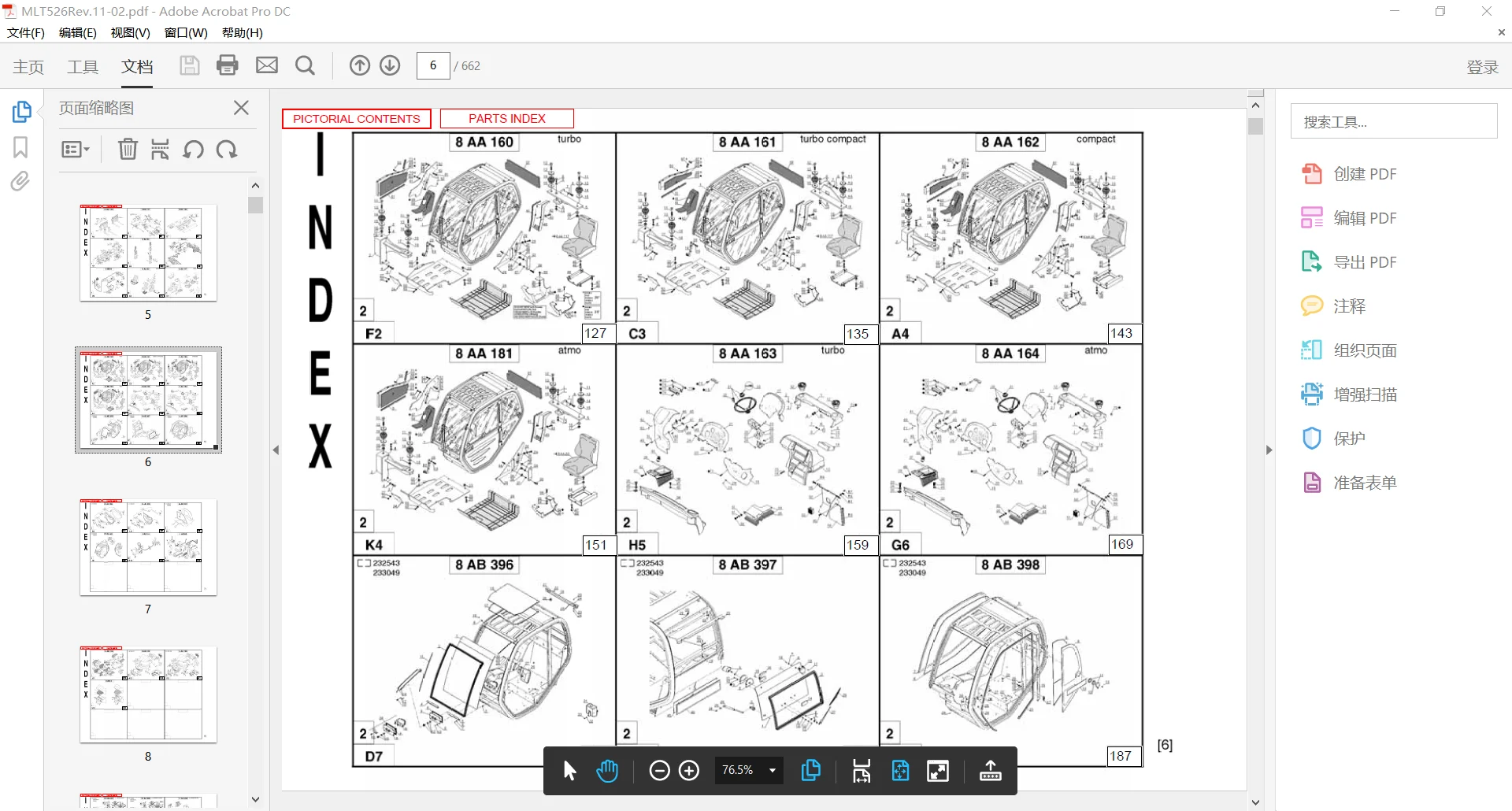
Task: Open 组织页面 tool
Action: 1349,350
